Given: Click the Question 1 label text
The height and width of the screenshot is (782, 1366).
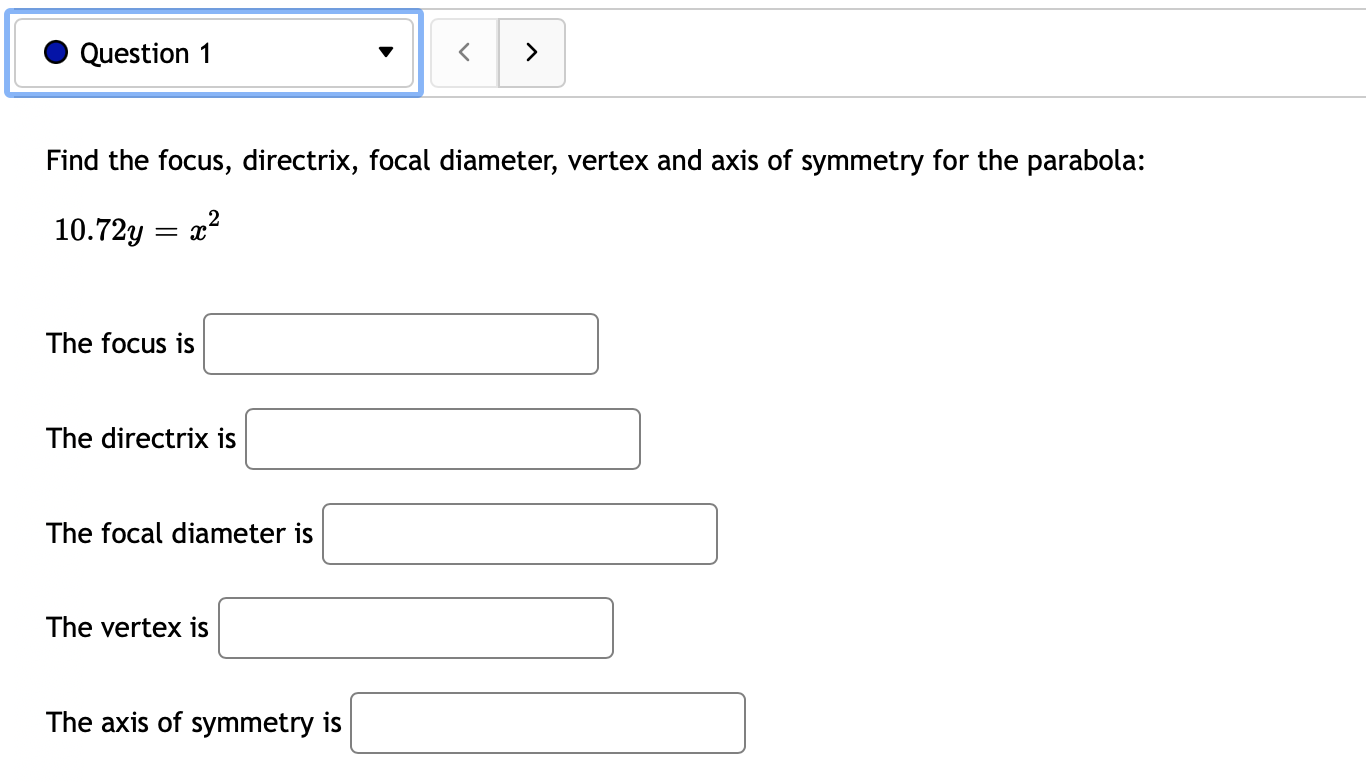Looking at the screenshot, I should pyautogui.click(x=145, y=52).
